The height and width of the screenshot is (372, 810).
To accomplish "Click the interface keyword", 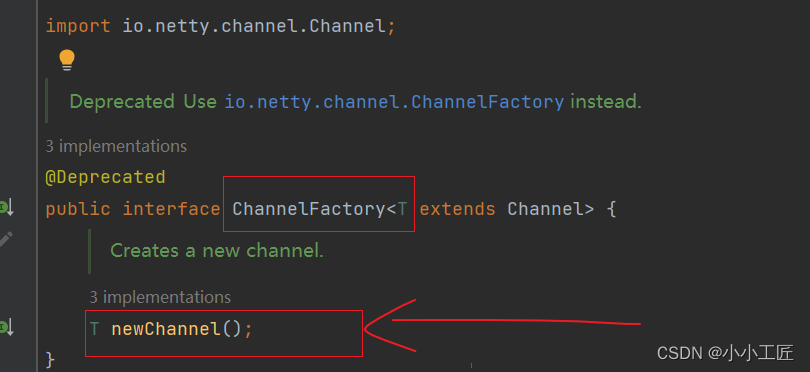I will point(172,209).
